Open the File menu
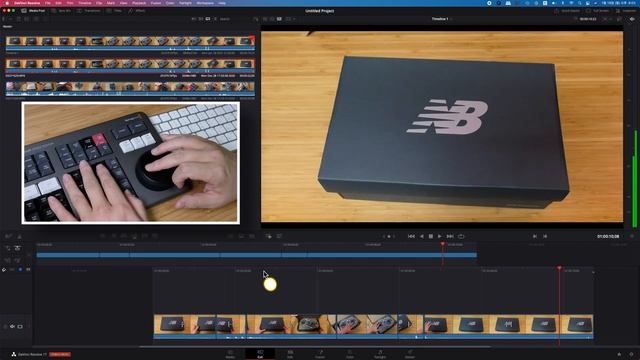 click(x=48, y=3)
